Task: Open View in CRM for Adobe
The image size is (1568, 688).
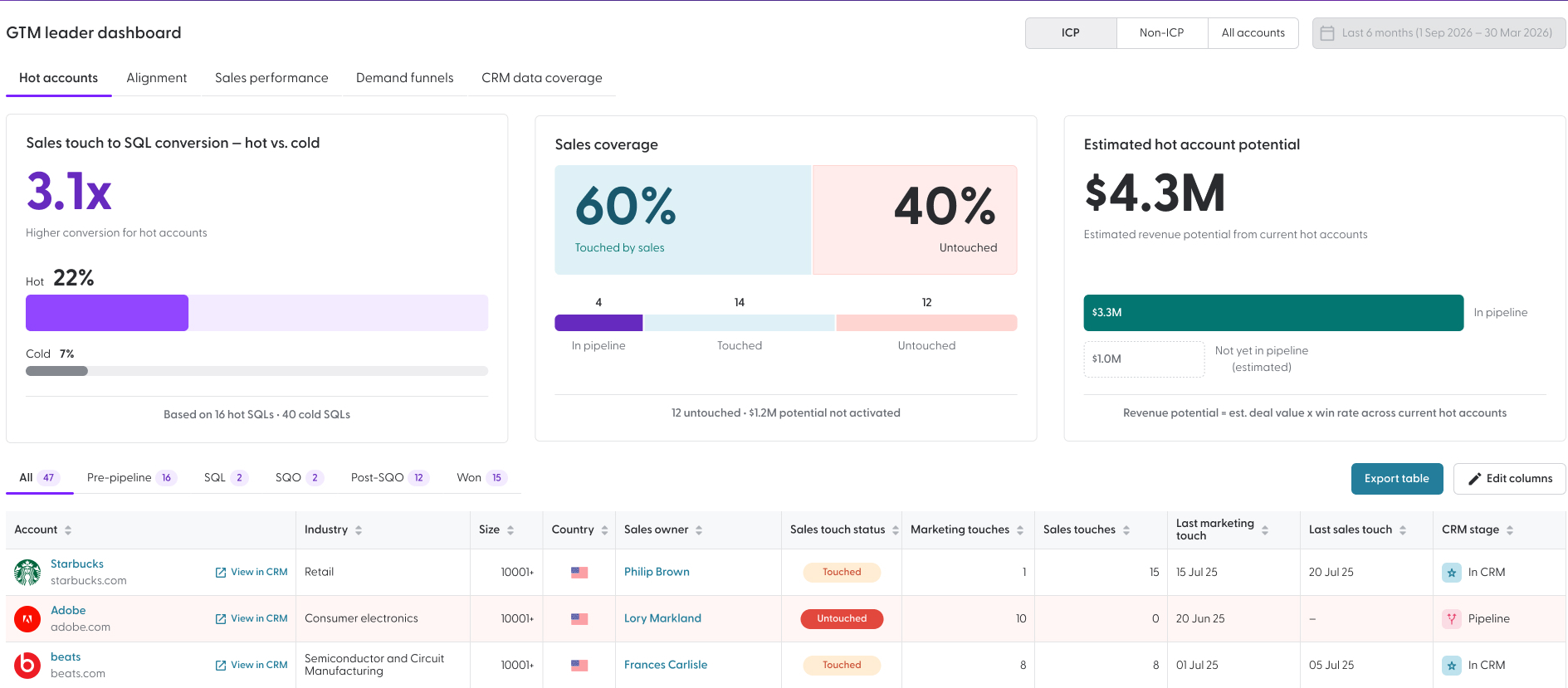Action: coord(252,619)
